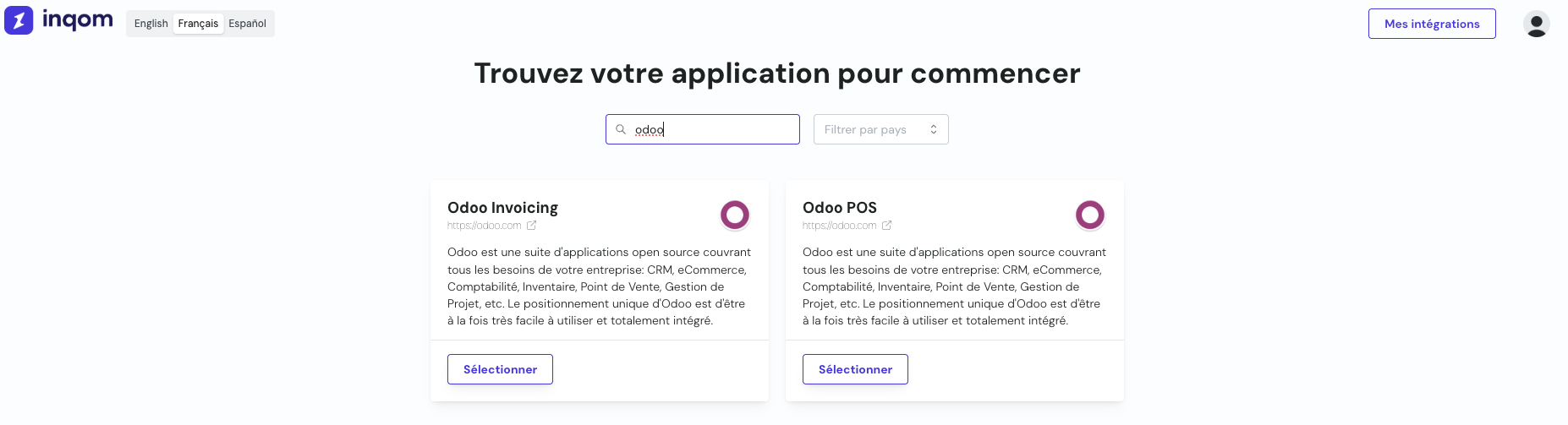This screenshot has width=1568, height=425.
Task: Open Mes intégrations page
Action: [x=1431, y=24]
